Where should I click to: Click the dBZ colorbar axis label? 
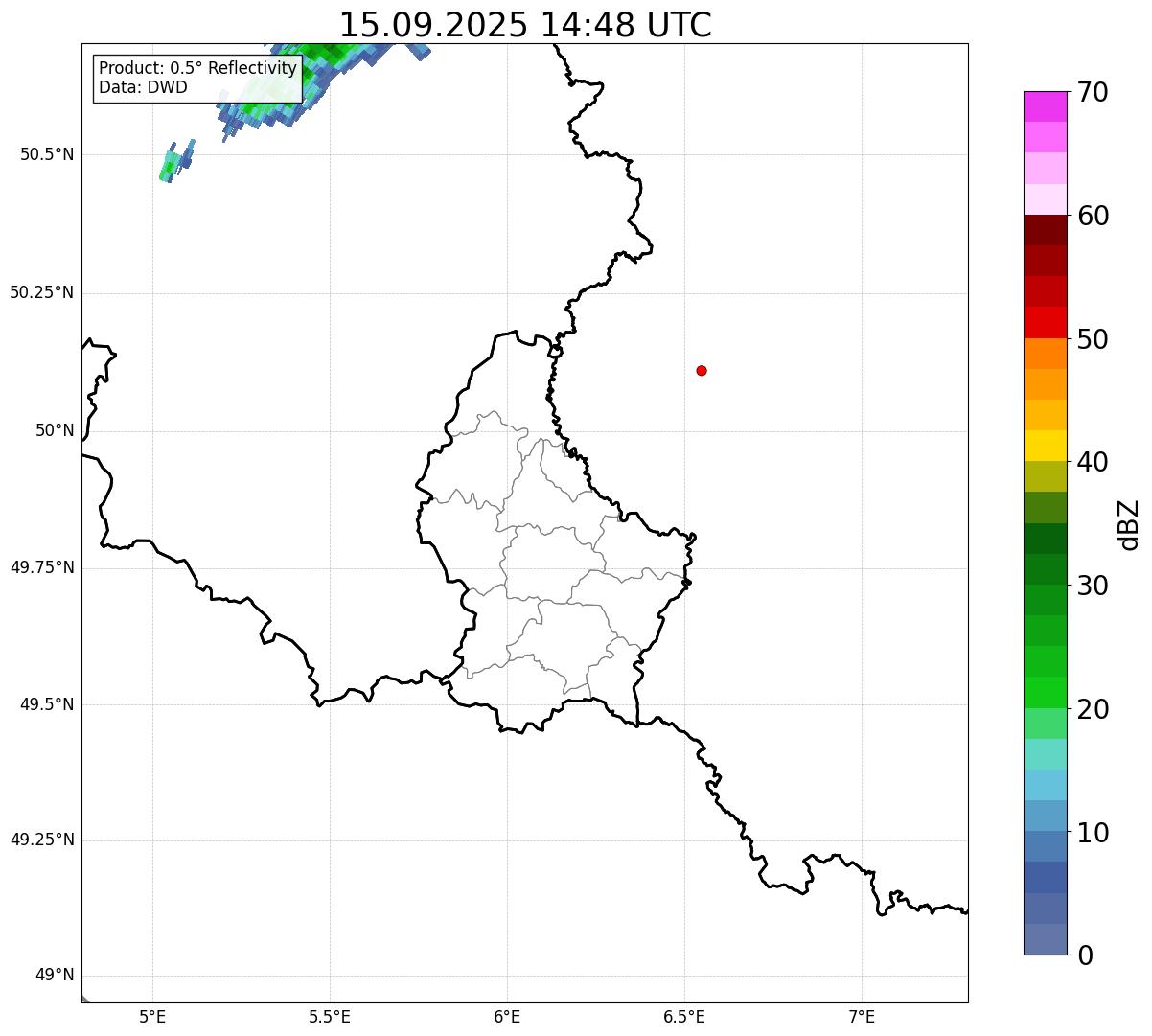click(1129, 524)
